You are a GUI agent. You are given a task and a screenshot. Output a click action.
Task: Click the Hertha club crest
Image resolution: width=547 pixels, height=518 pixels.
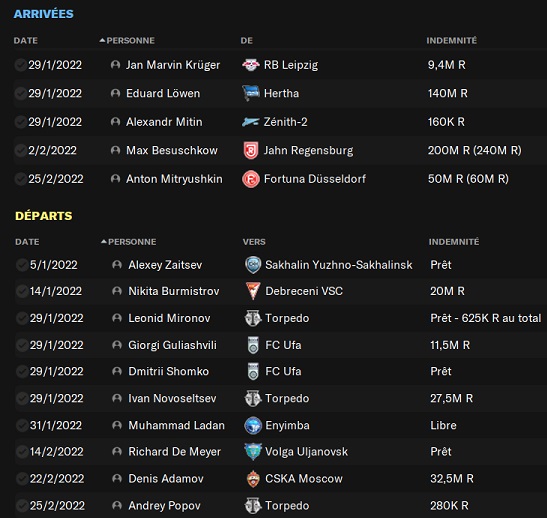coord(251,93)
